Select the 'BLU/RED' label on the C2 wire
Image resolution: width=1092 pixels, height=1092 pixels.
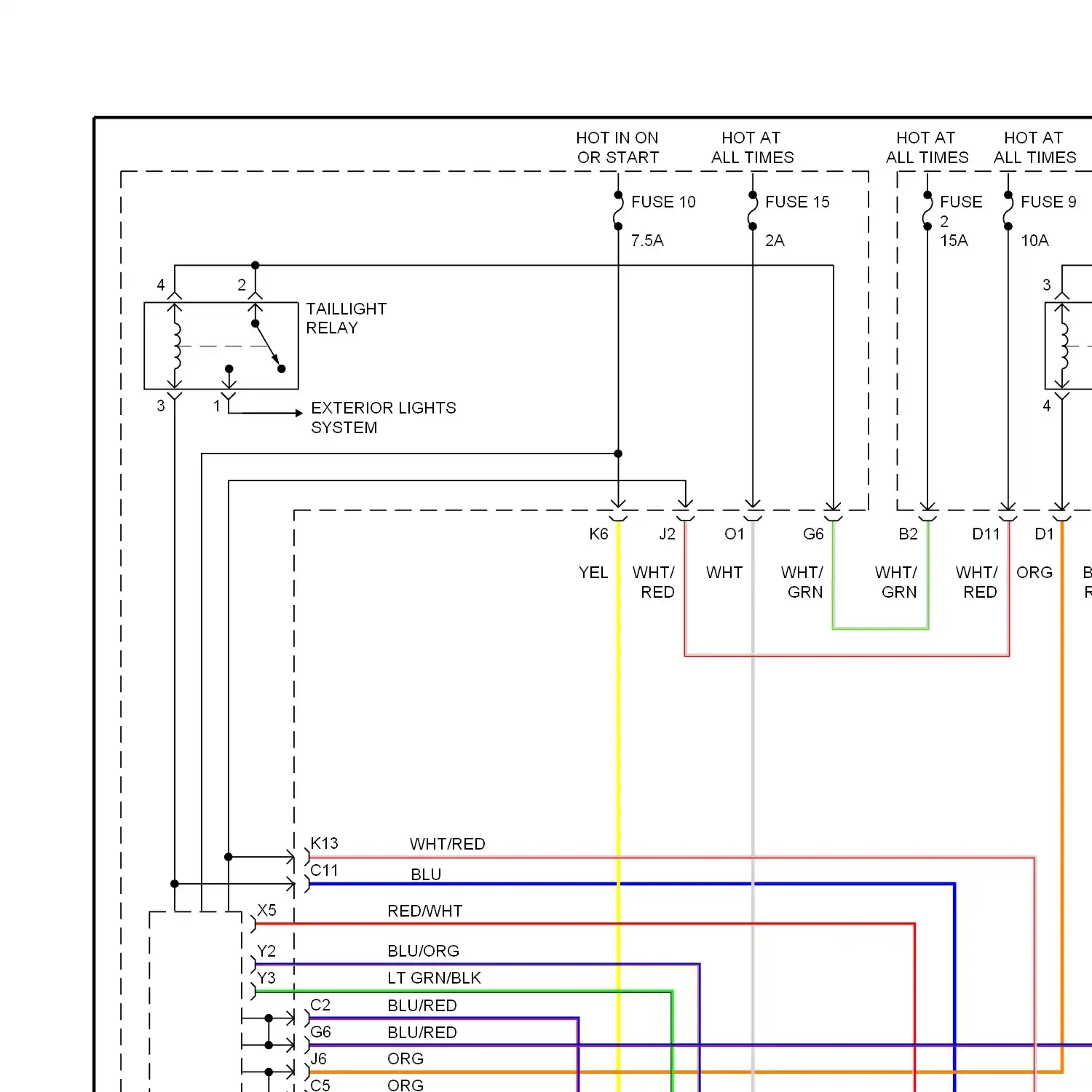tap(422, 1005)
